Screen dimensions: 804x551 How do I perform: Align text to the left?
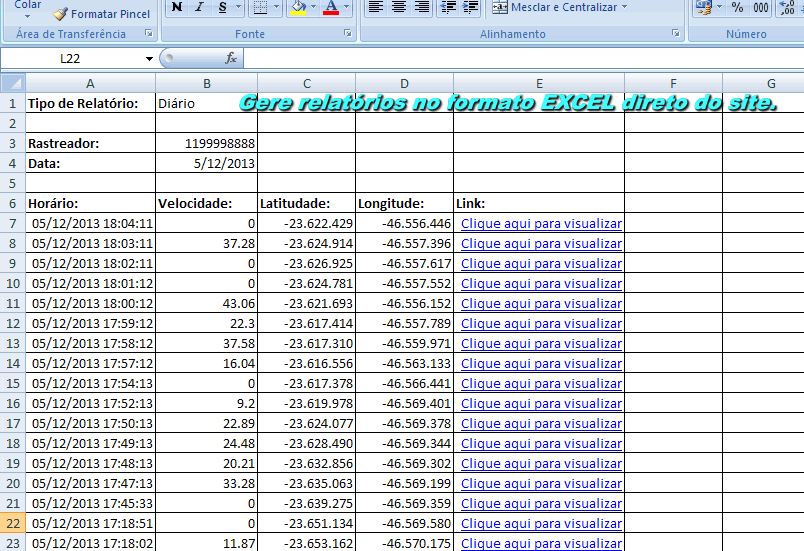click(x=376, y=7)
